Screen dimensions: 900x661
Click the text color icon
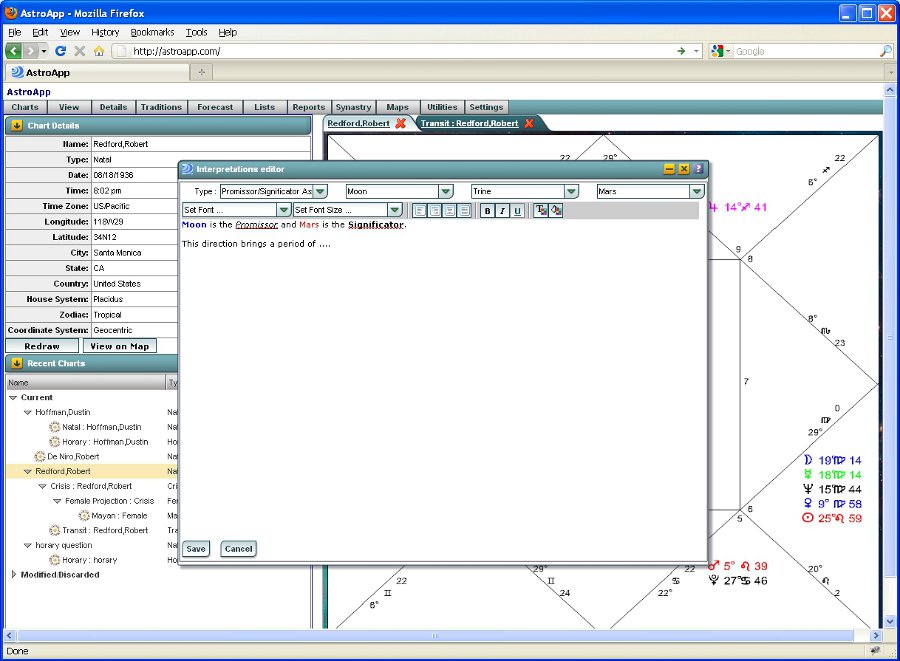point(541,210)
